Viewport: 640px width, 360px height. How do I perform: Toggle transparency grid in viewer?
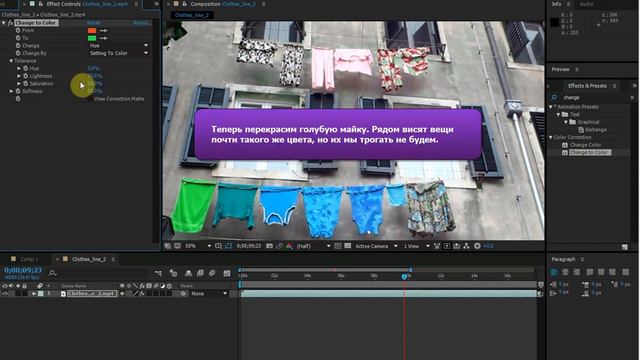[347, 246]
